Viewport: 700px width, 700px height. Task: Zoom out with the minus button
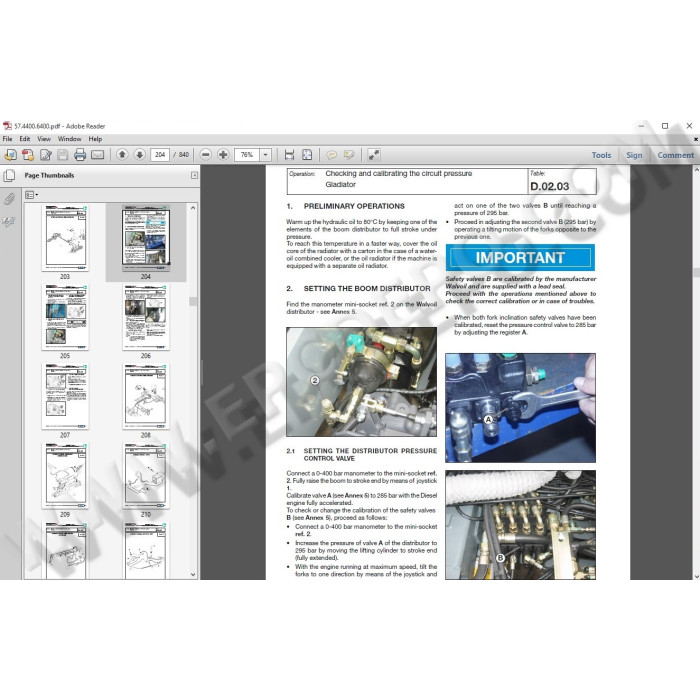coord(205,155)
